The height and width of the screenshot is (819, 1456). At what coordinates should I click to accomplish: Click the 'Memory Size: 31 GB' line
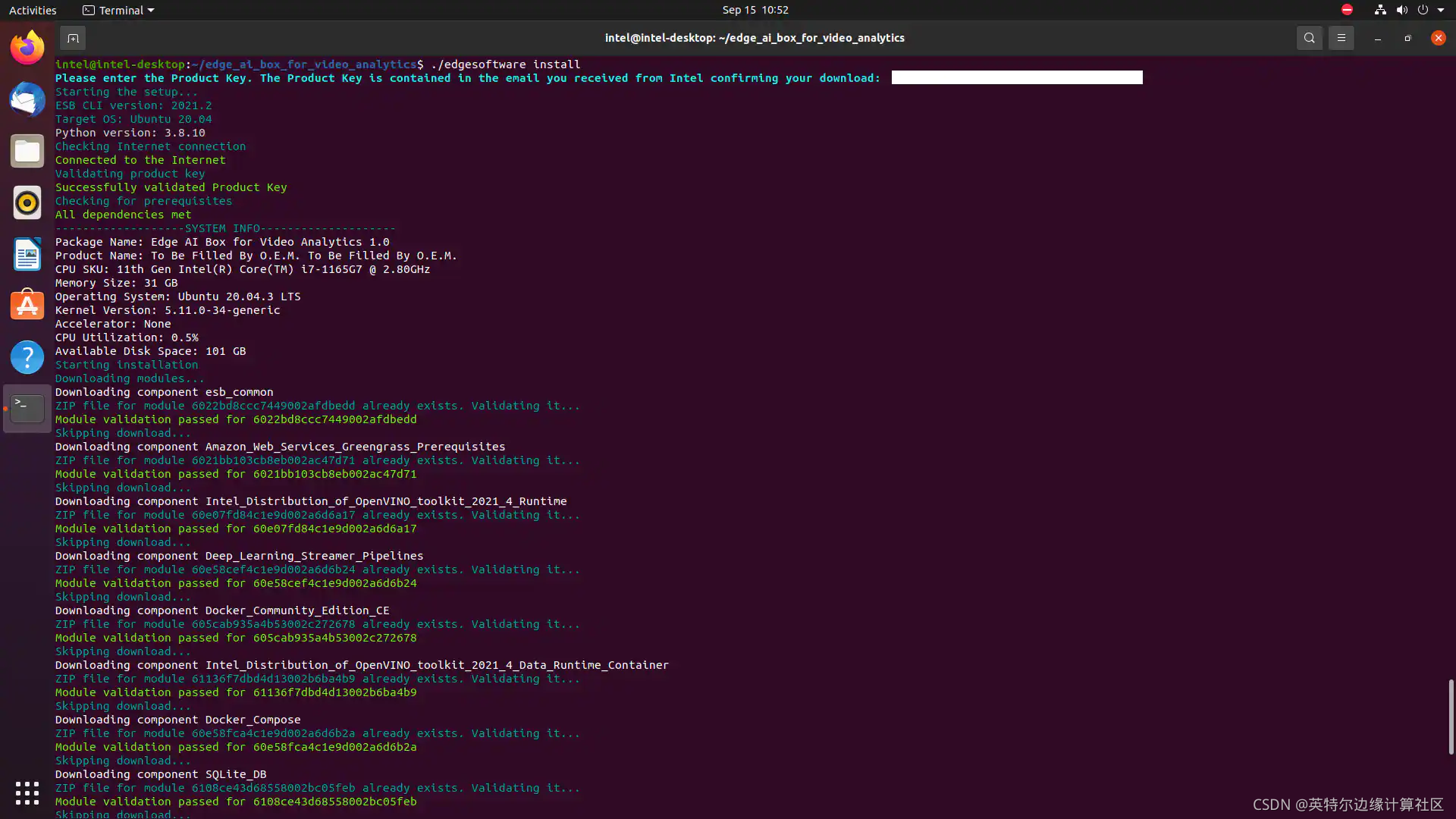(116, 283)
